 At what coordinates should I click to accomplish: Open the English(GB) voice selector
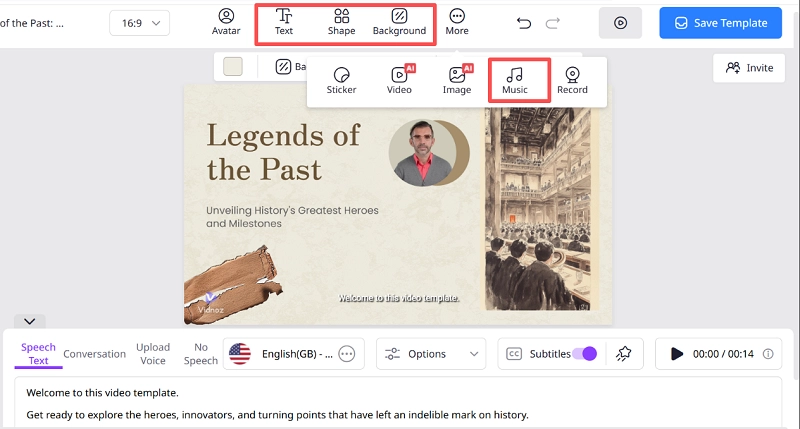(x=293, y=354)
